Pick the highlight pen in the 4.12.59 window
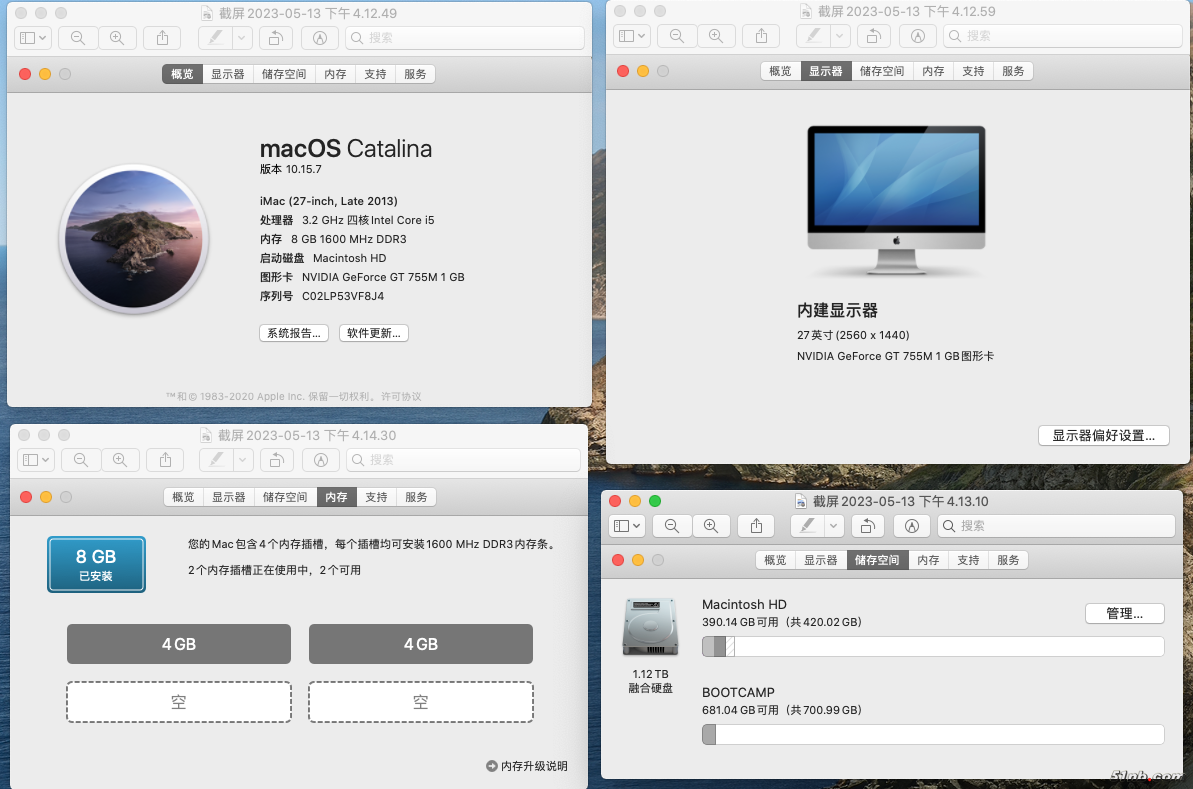 813,36
